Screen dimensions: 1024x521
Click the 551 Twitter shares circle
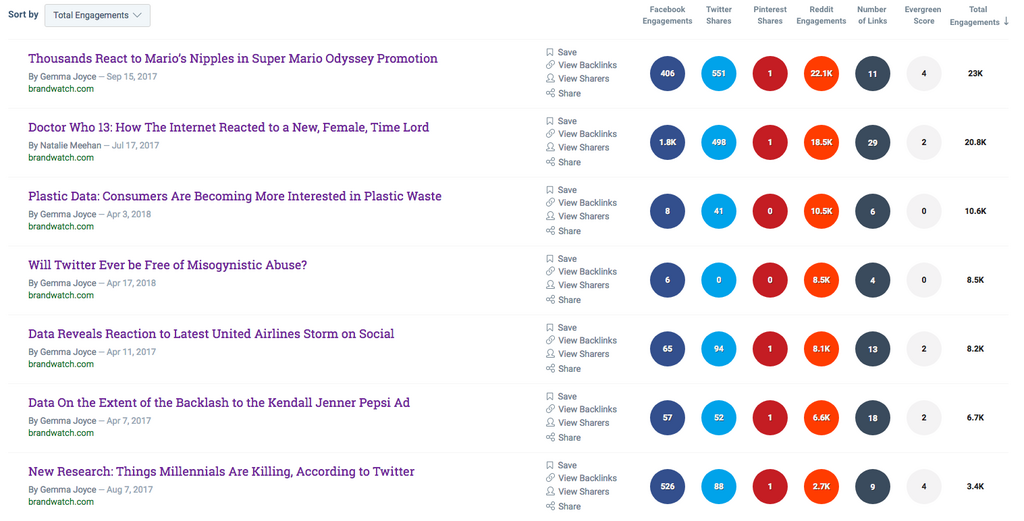click(x=719, y=74)
